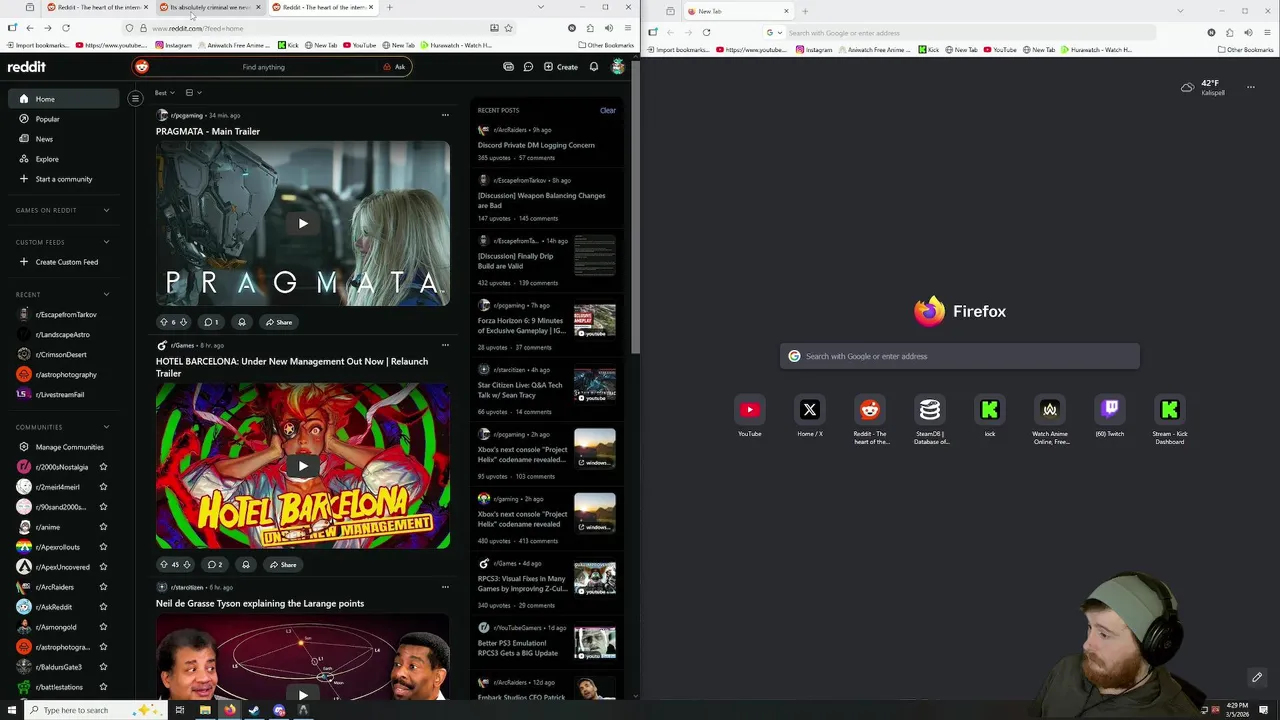Favorite r/2meirl4meirl with its star
Viewport: 1280px width, 720px height.
pos(103,487)
